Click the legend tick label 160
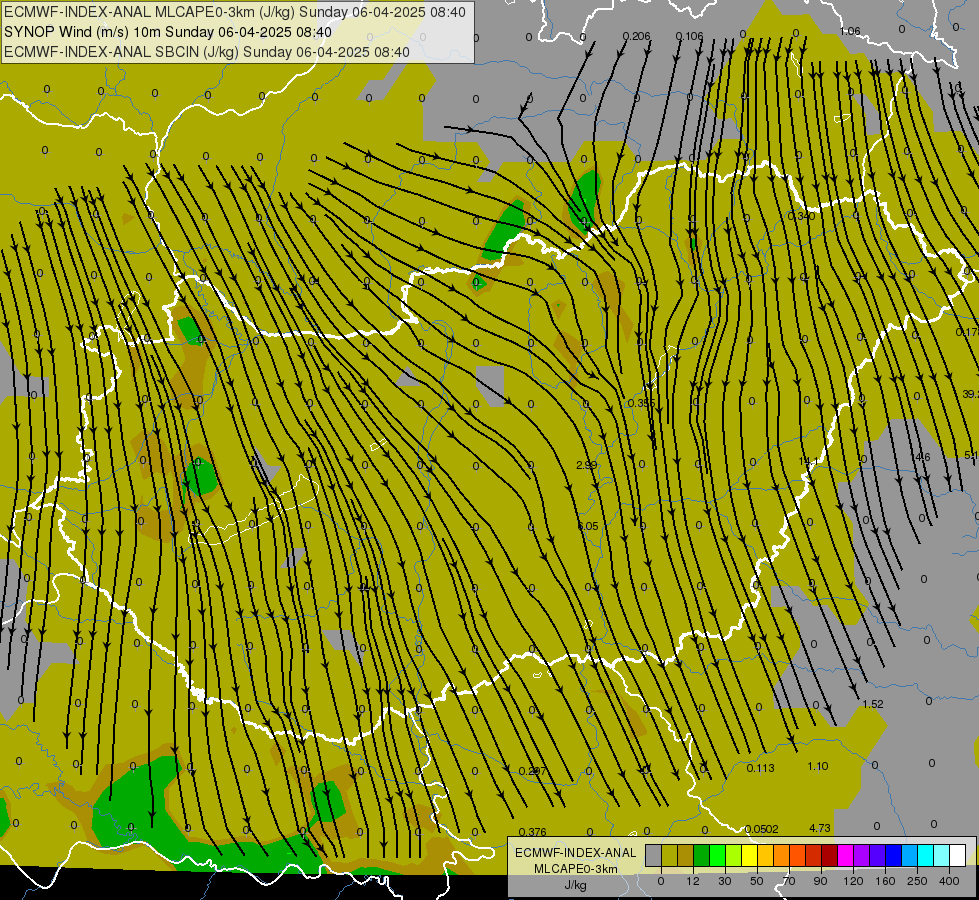 coord(885,881)
